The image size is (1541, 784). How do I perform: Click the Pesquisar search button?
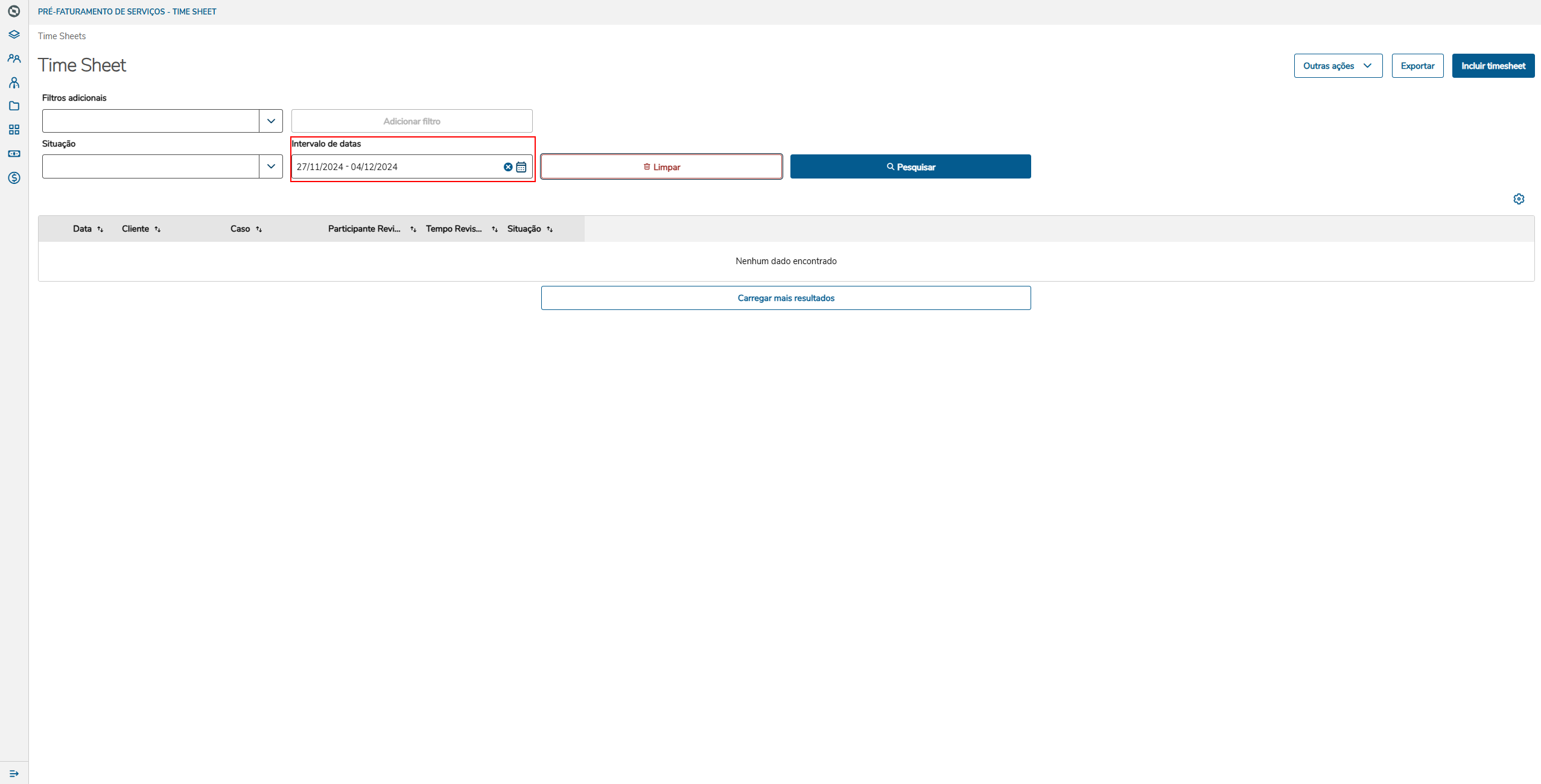coord(910,167)
